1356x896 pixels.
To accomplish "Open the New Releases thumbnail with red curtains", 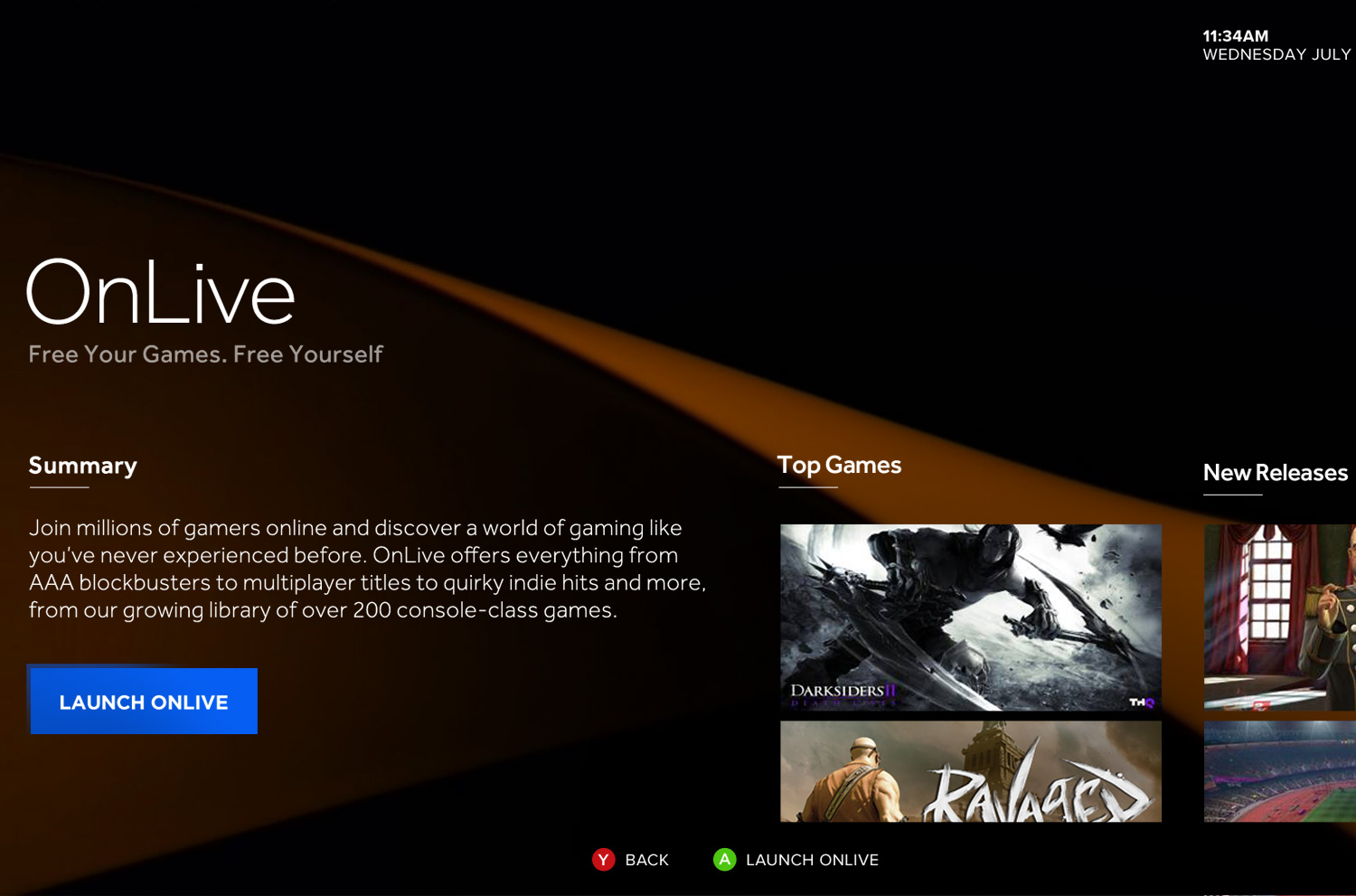I will 1280,618.
